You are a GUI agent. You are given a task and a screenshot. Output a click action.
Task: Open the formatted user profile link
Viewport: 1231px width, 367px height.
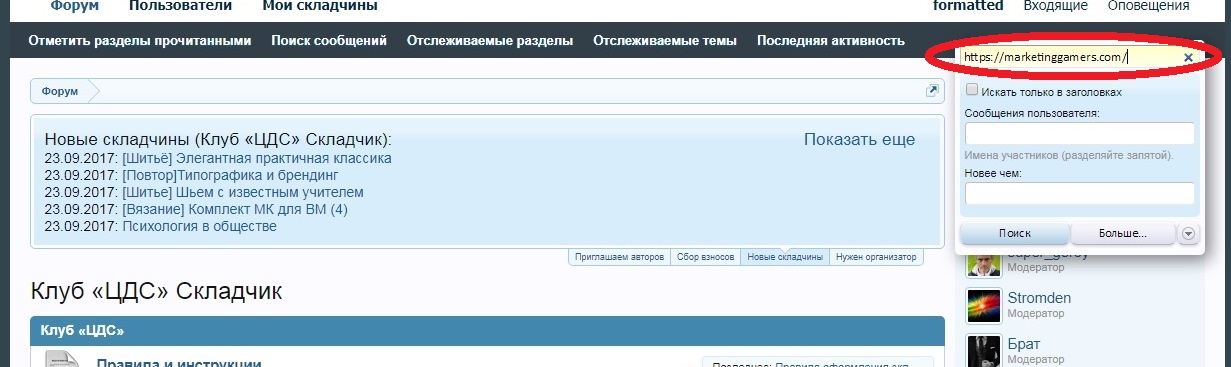tap(968, 6)
